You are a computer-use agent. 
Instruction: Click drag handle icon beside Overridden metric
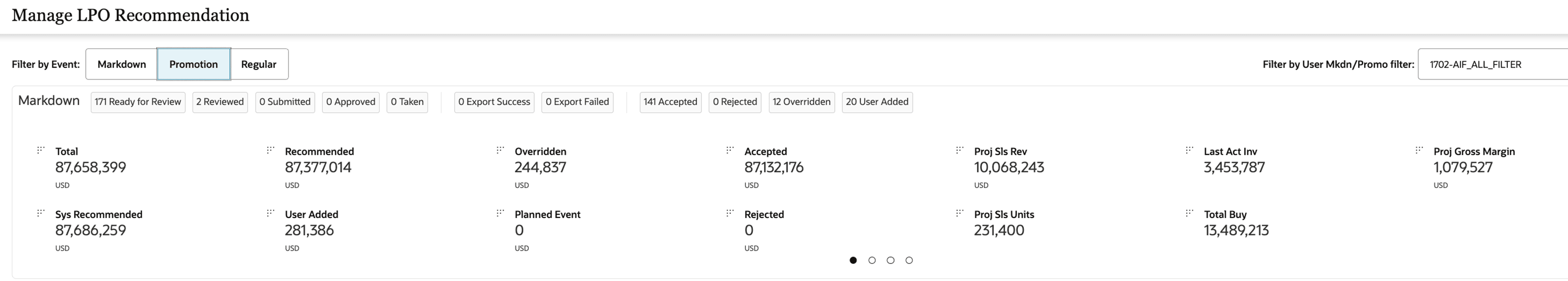(500, 150)
